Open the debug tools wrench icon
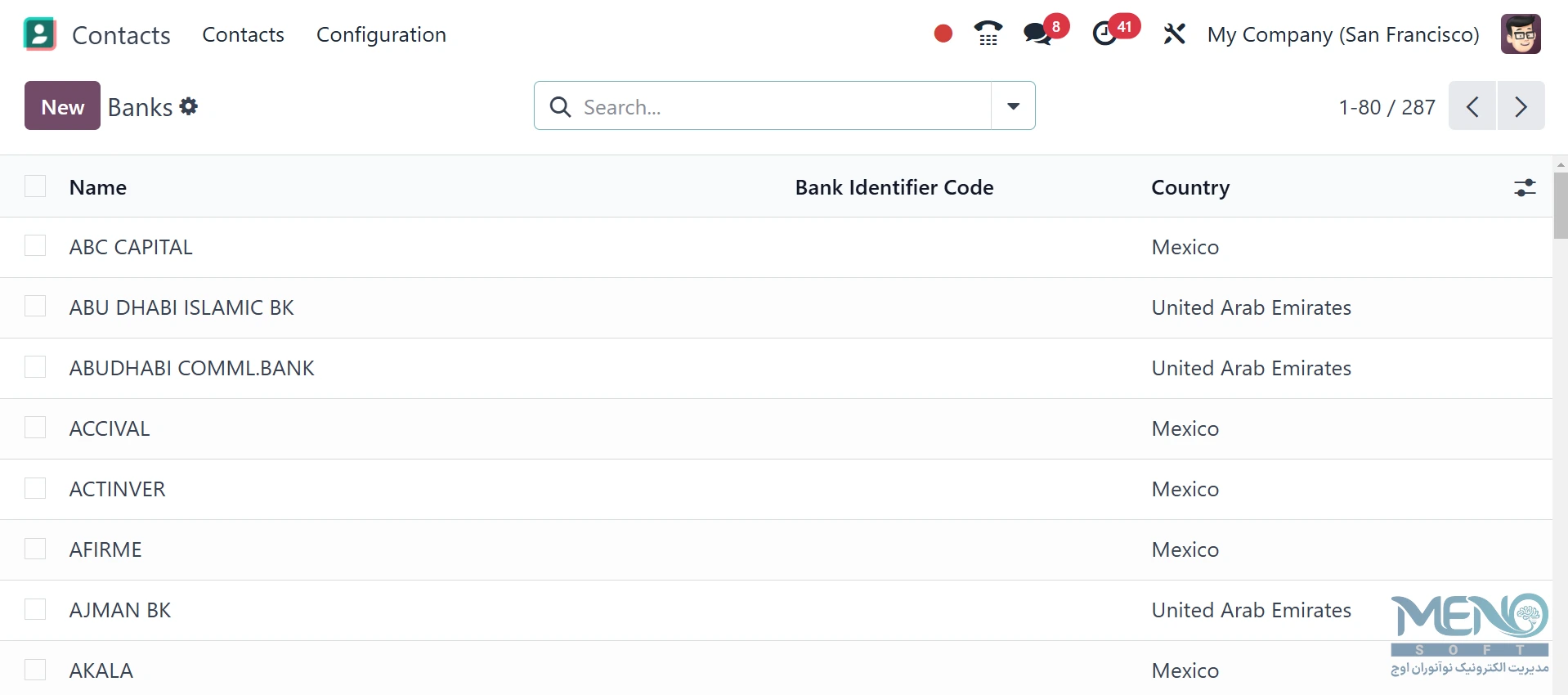Screen dimensions: 1568x695 coord(1174,34)
